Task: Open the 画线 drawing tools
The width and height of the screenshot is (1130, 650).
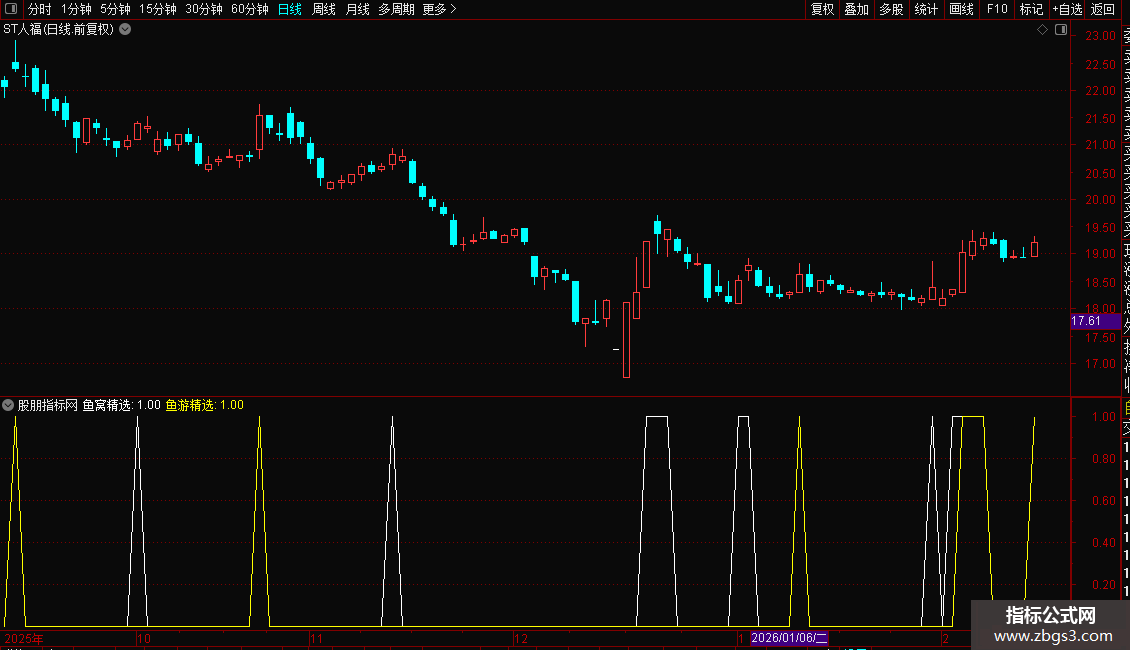Action: click(961, 9)
